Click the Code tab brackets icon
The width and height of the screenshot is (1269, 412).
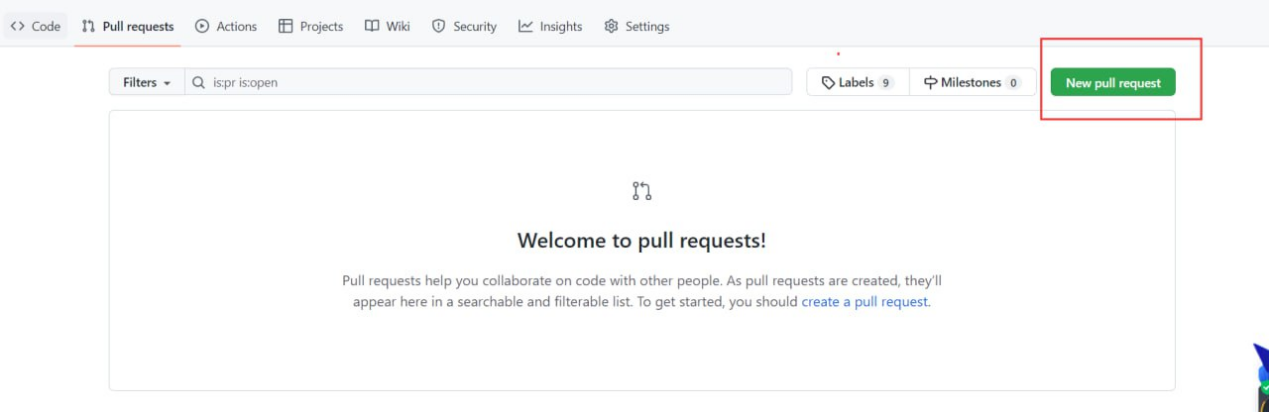coord(18,27)
